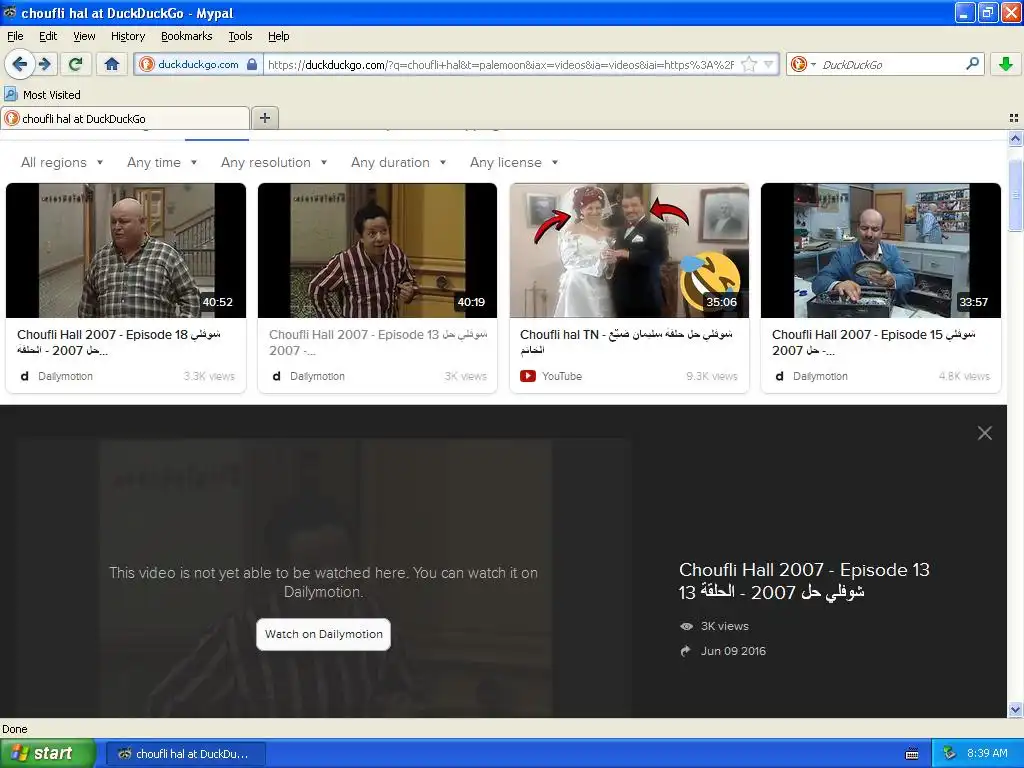The width and height of the screenshot is (1024, 768).
Task: Click the YouTube source icon
Action: point(528,376)
